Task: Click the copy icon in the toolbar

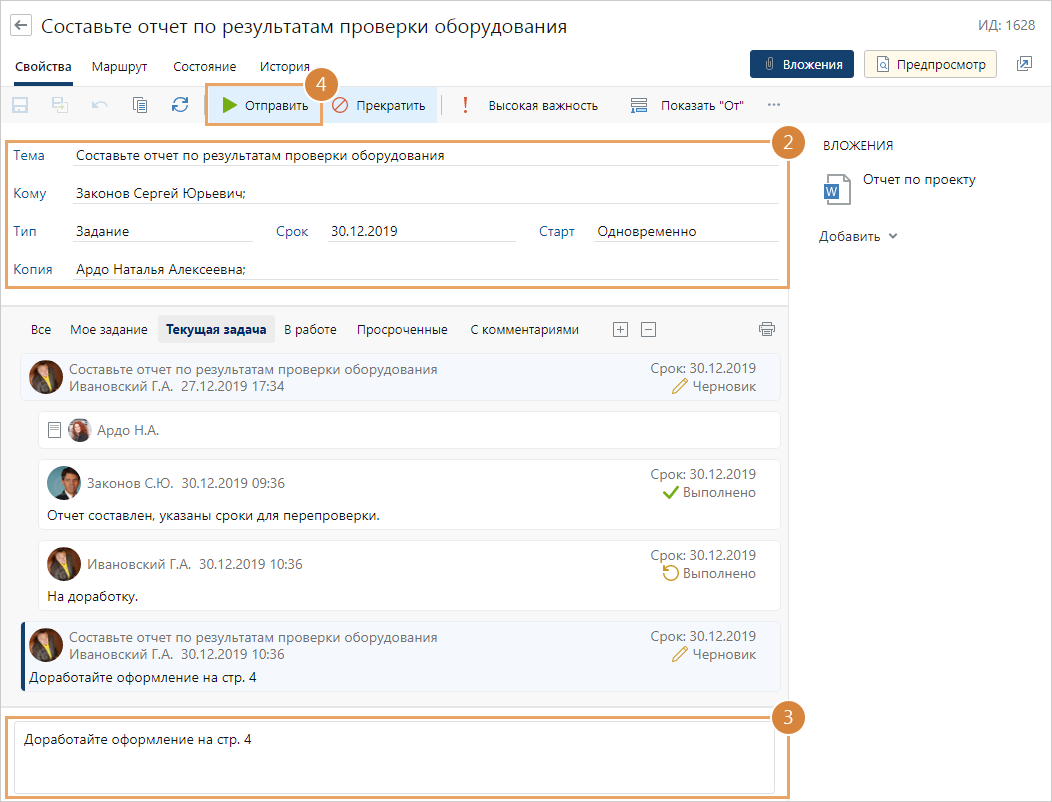Action: 140,105
